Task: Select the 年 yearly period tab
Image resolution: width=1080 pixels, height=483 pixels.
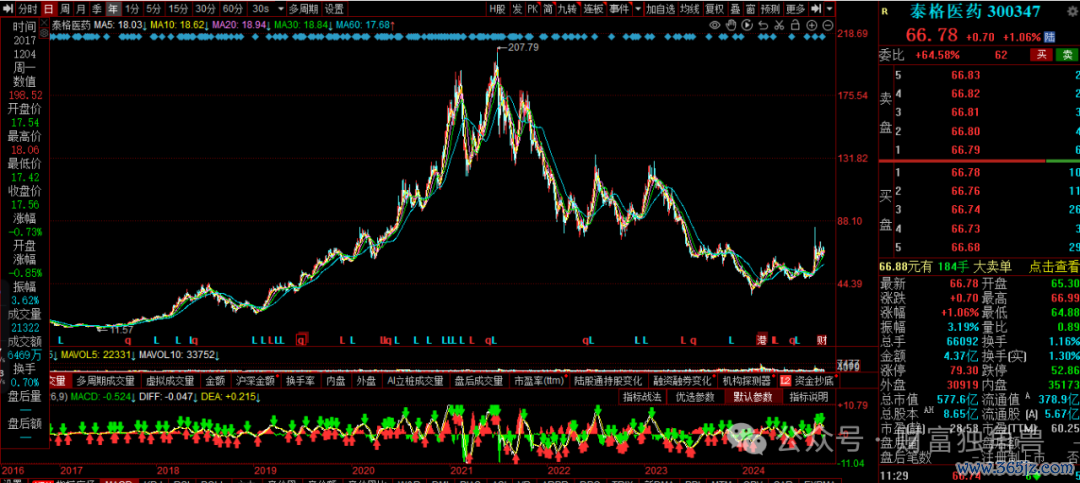Action: pos(113,9)
